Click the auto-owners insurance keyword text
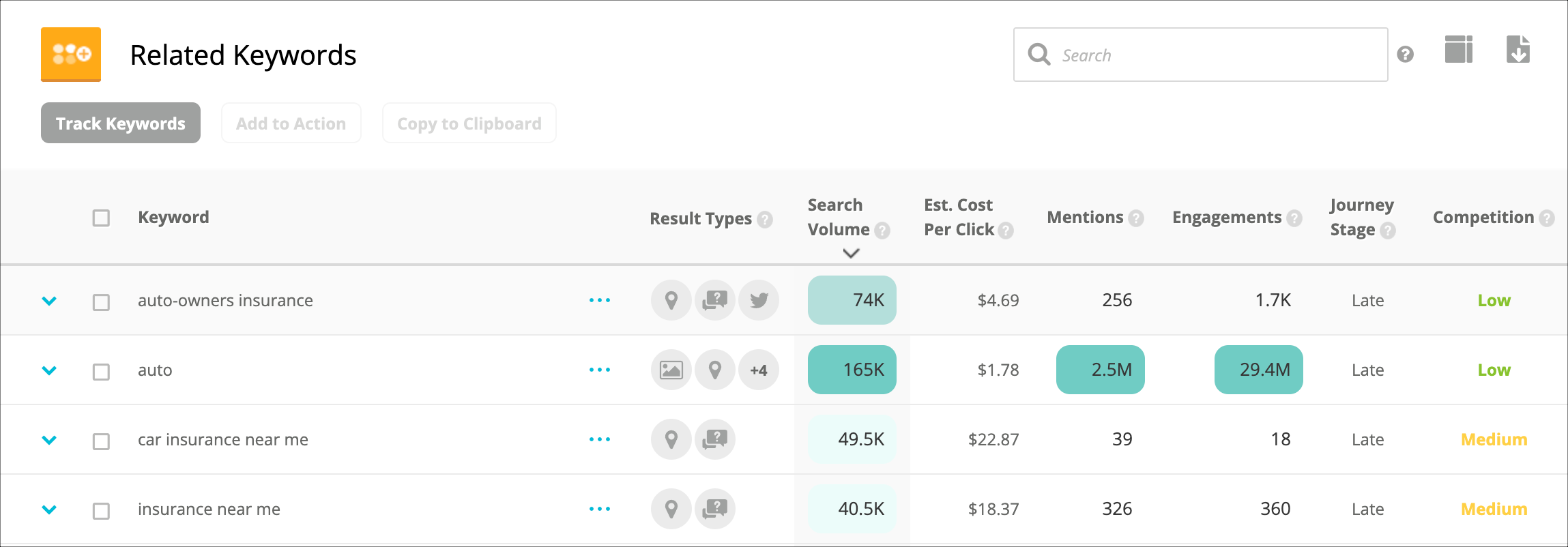 (x=225, y=301)
